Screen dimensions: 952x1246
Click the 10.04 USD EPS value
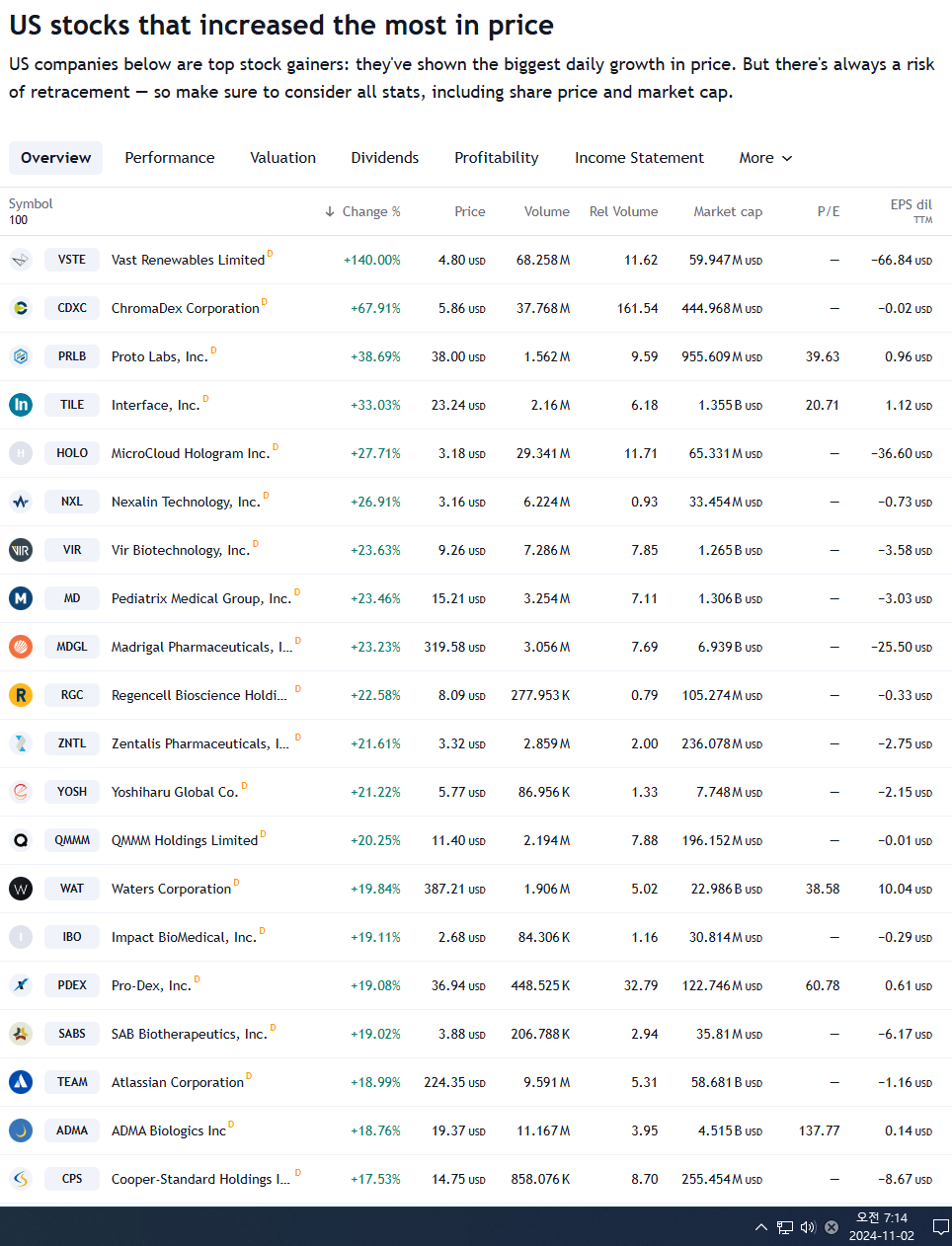tap(906, 889)
